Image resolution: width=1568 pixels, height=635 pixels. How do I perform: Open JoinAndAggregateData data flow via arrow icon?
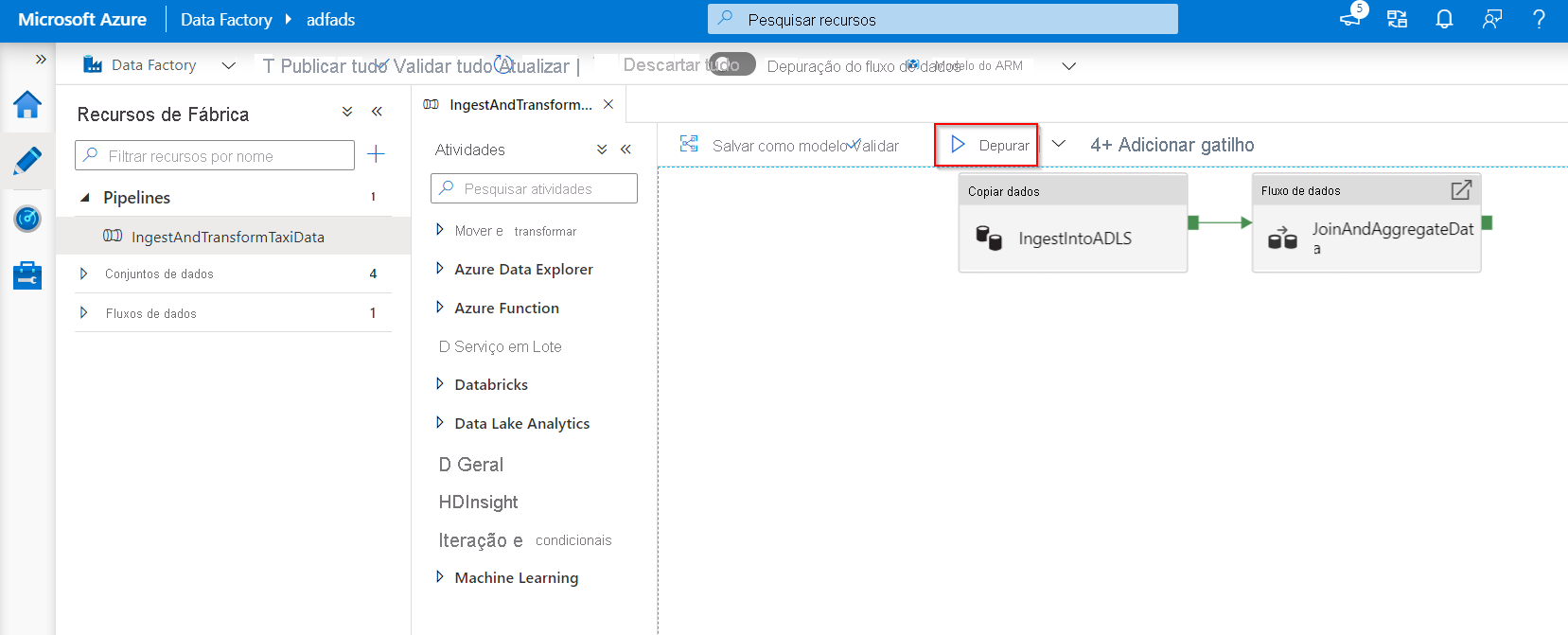click(x=1461, y=190)
